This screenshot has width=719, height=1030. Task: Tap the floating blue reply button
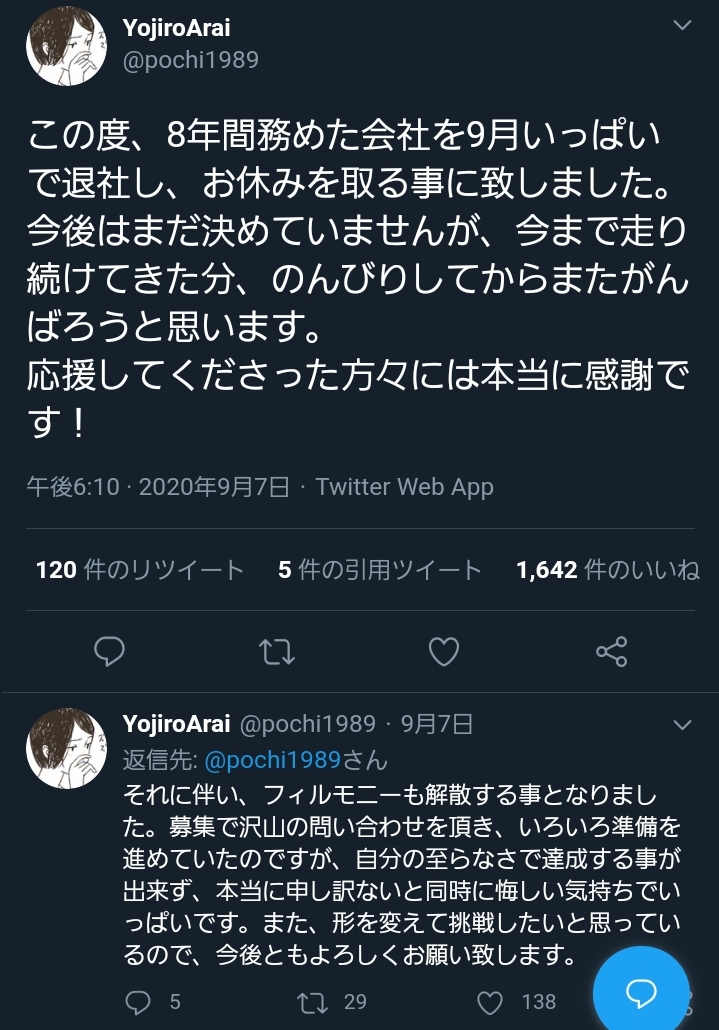pos(640,993)
